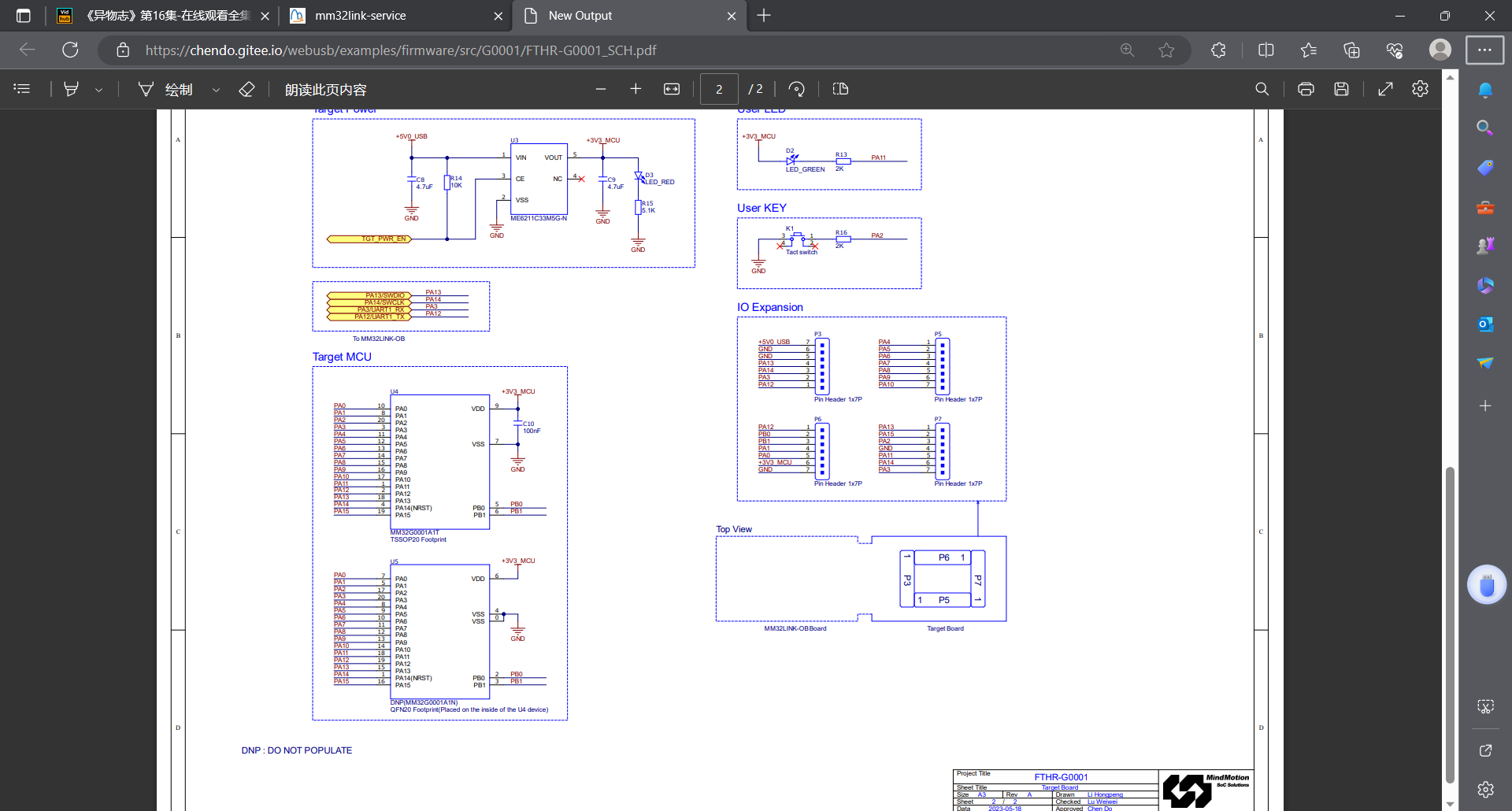Image resolution: width=1512 pixels, height=811 pixels.
Task: Save the PDF document
Action: (1341, 89)
